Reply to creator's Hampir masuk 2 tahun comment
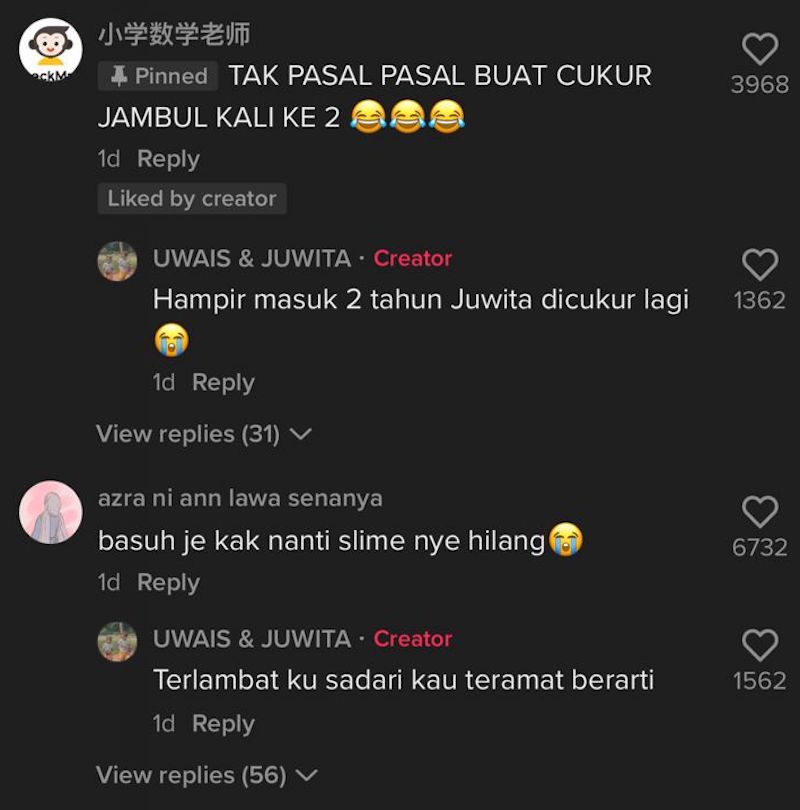800x810 pixels. point(223,383)
